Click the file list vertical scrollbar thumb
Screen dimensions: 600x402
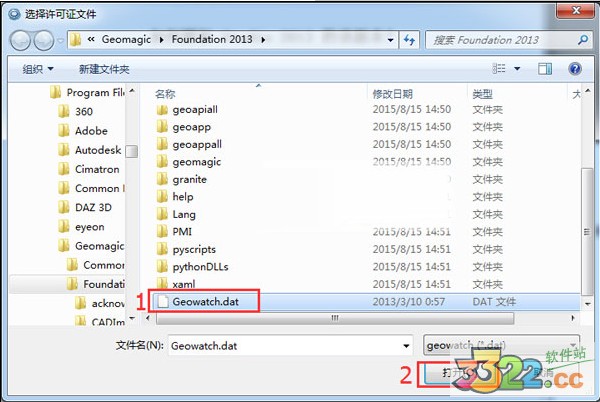pos(587,231)
